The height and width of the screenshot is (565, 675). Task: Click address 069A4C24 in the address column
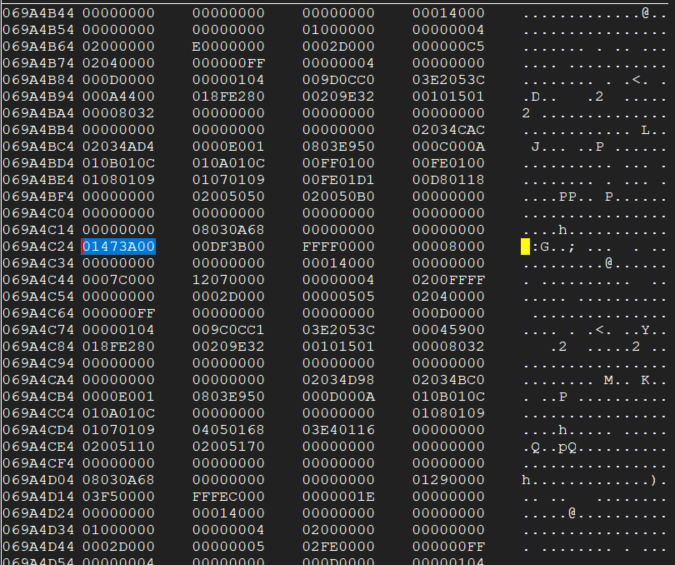click(x=37, y=246)
